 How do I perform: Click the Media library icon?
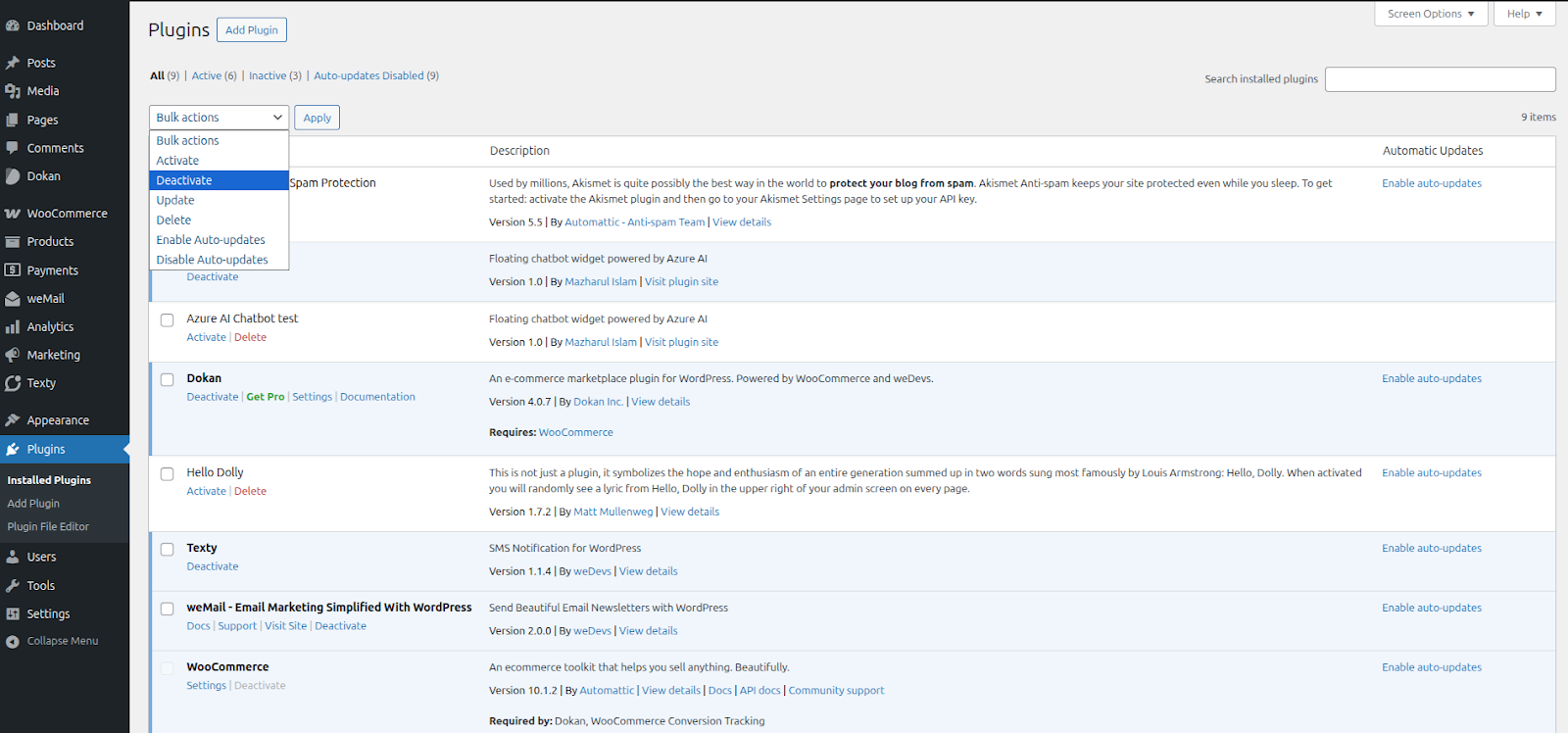13,91
